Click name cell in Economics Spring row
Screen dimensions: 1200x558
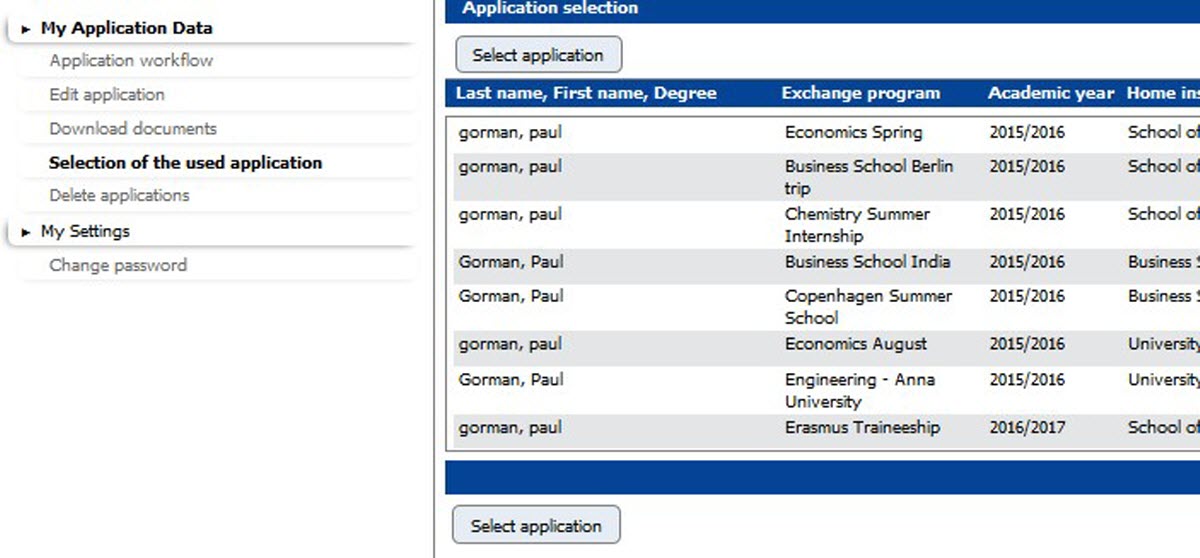(x=510, y=133)
